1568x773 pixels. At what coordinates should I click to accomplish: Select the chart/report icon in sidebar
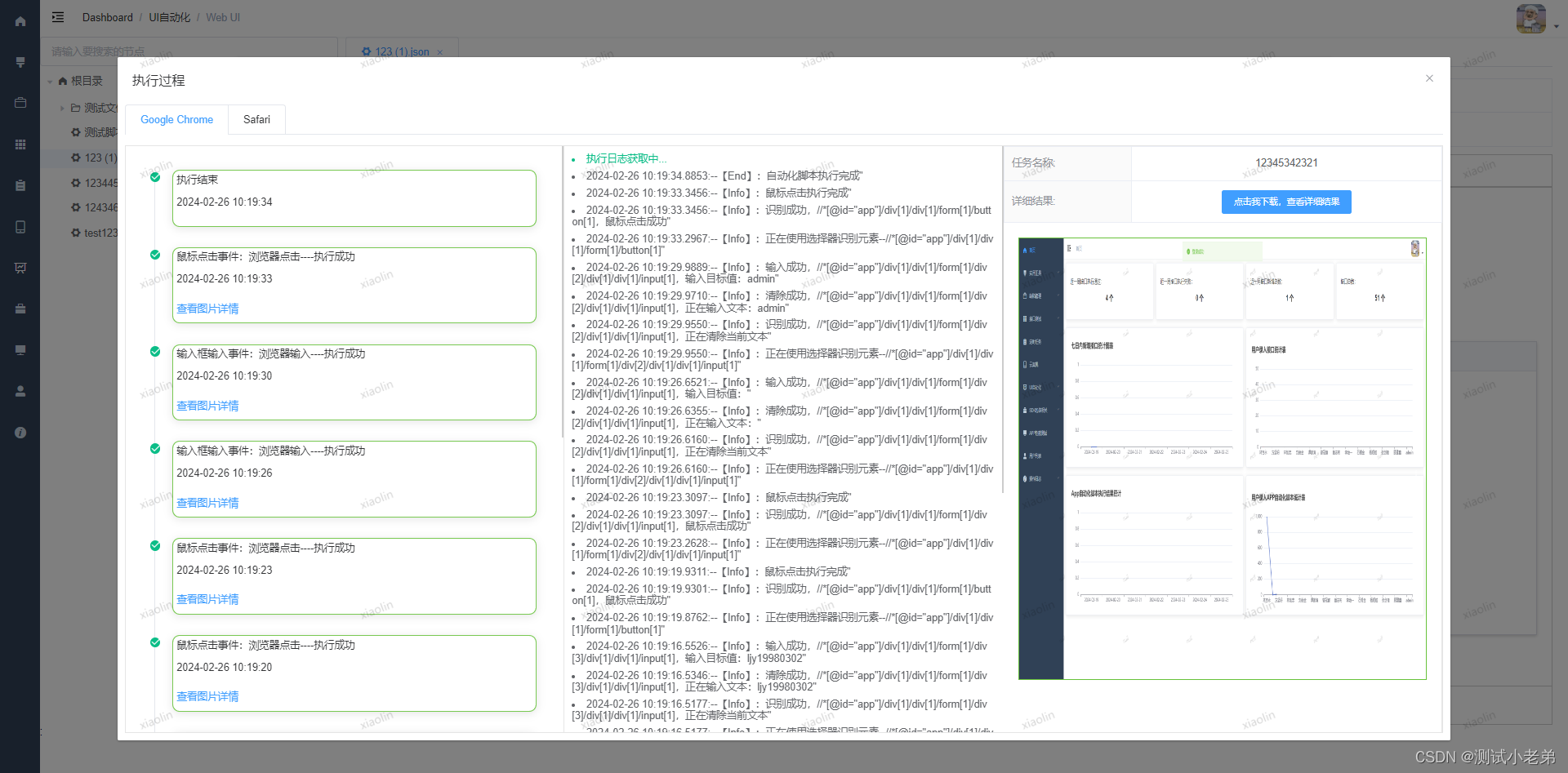tap(20, 268)
